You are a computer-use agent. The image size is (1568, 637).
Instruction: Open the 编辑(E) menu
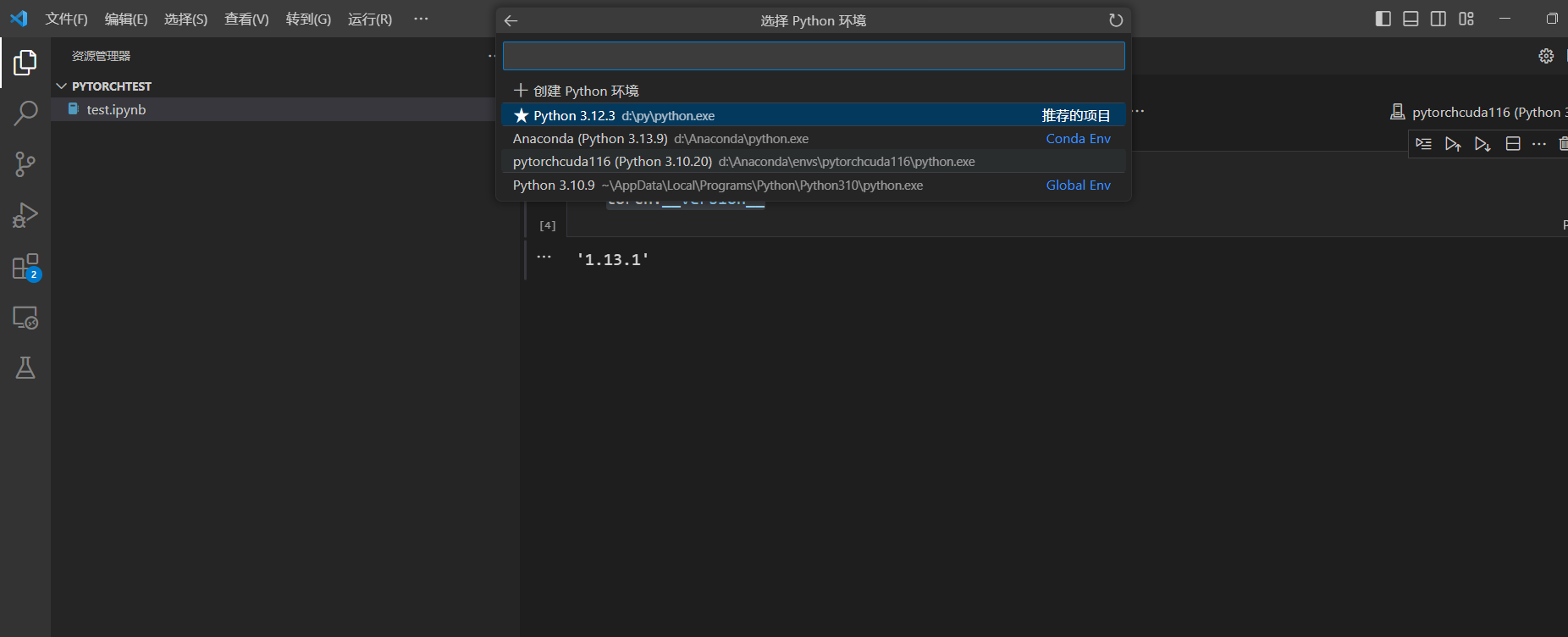pos(126,19)
